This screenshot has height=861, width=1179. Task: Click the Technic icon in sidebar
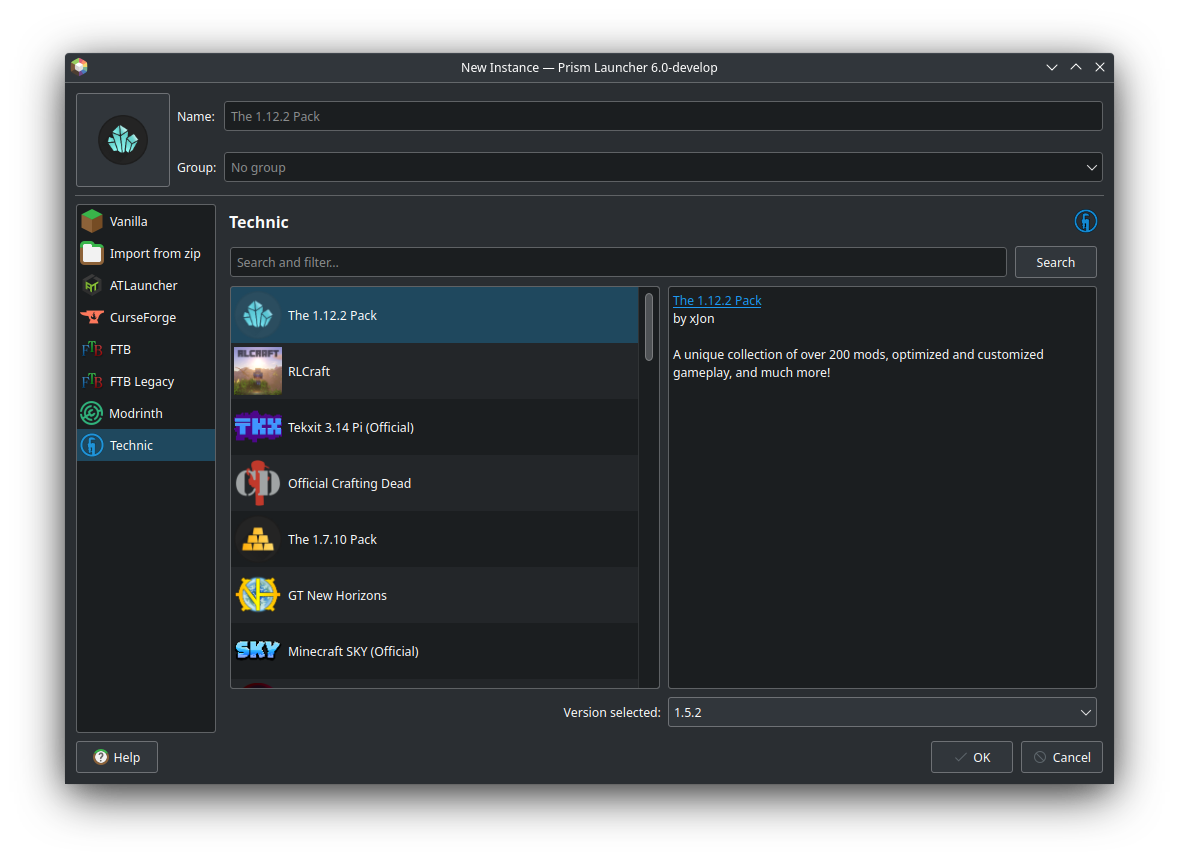click(x=92, y=445)
